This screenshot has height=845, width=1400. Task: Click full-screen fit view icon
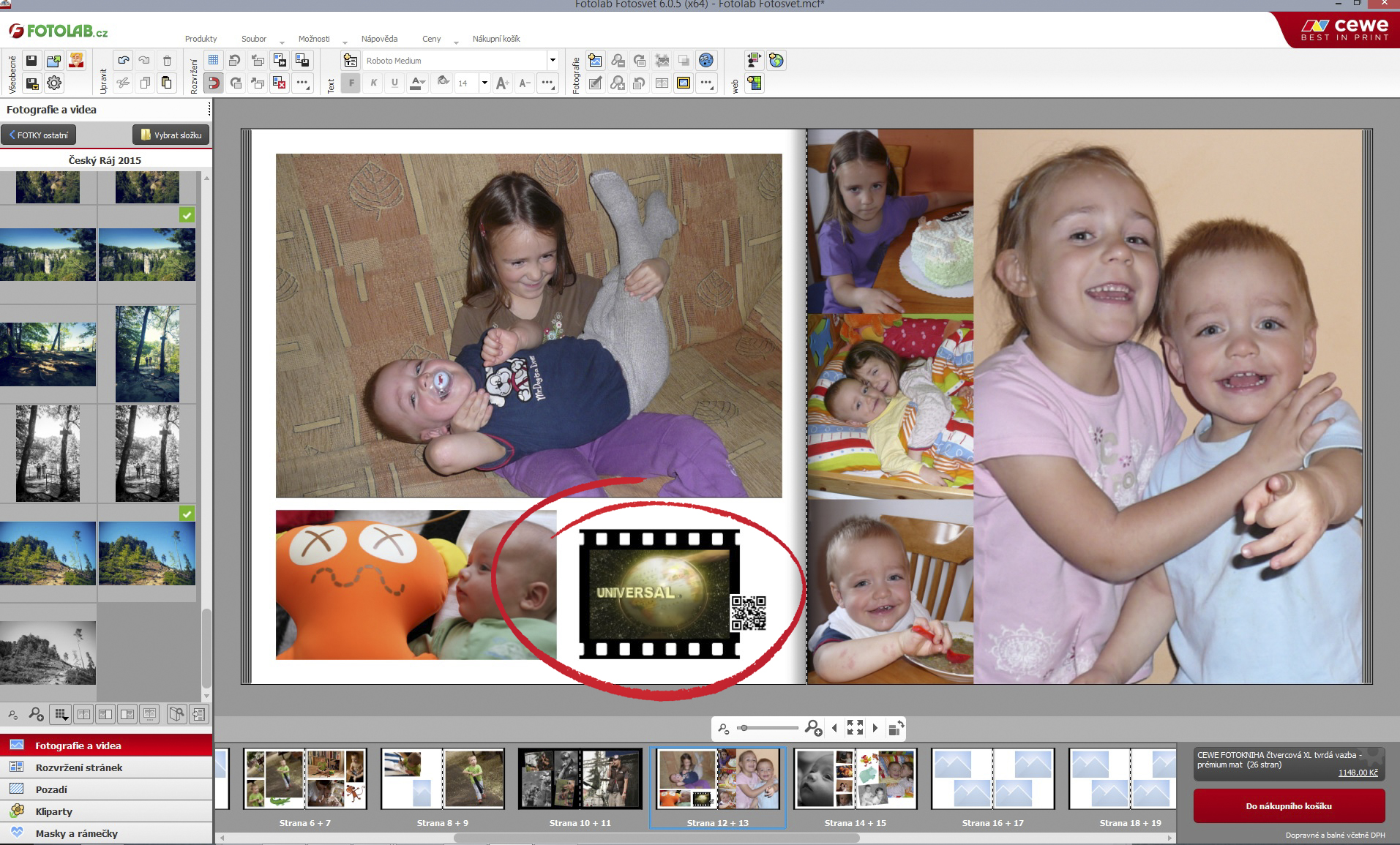(855, 728)
